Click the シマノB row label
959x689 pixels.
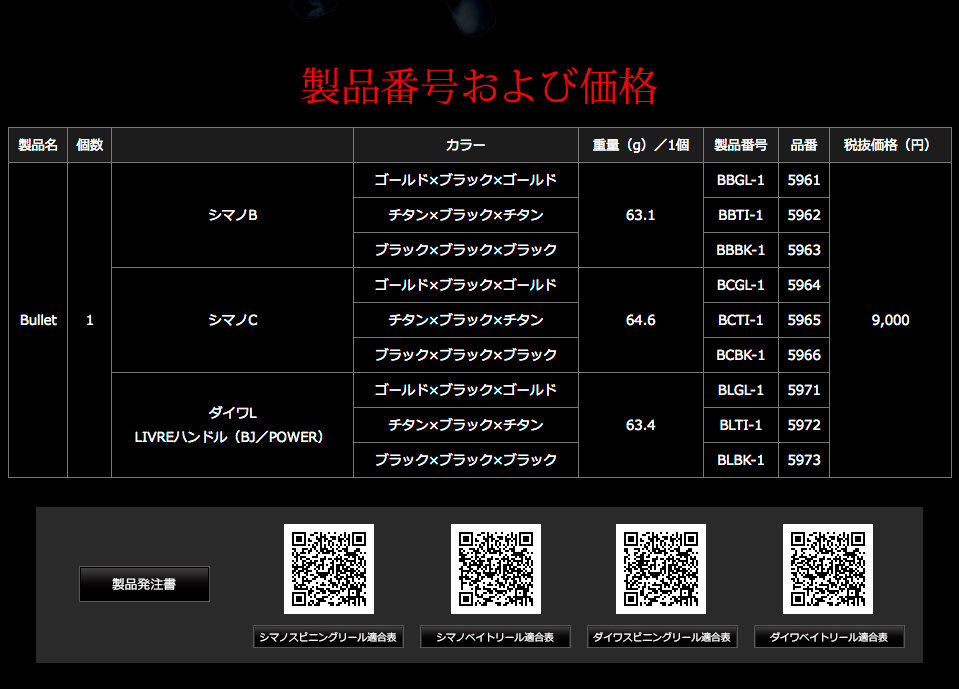tap(232, 215)
